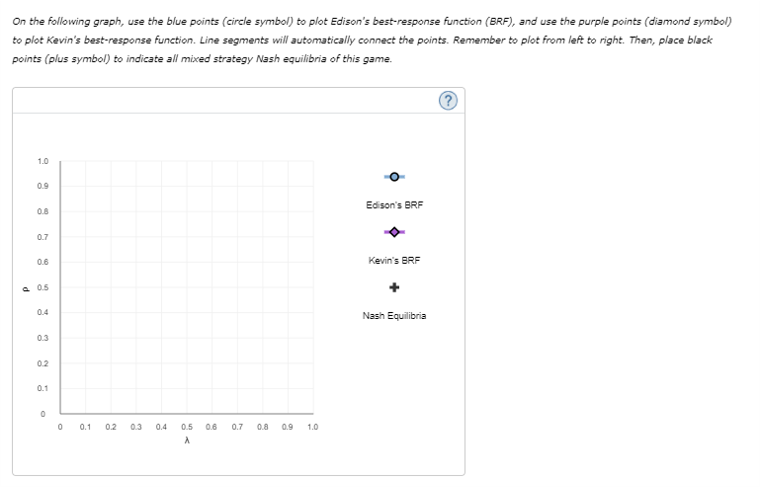The width and height of the screenshot is (760, 487).
Task: Click the 0.2 label on the P axis
Action: [x=43, y=363]
